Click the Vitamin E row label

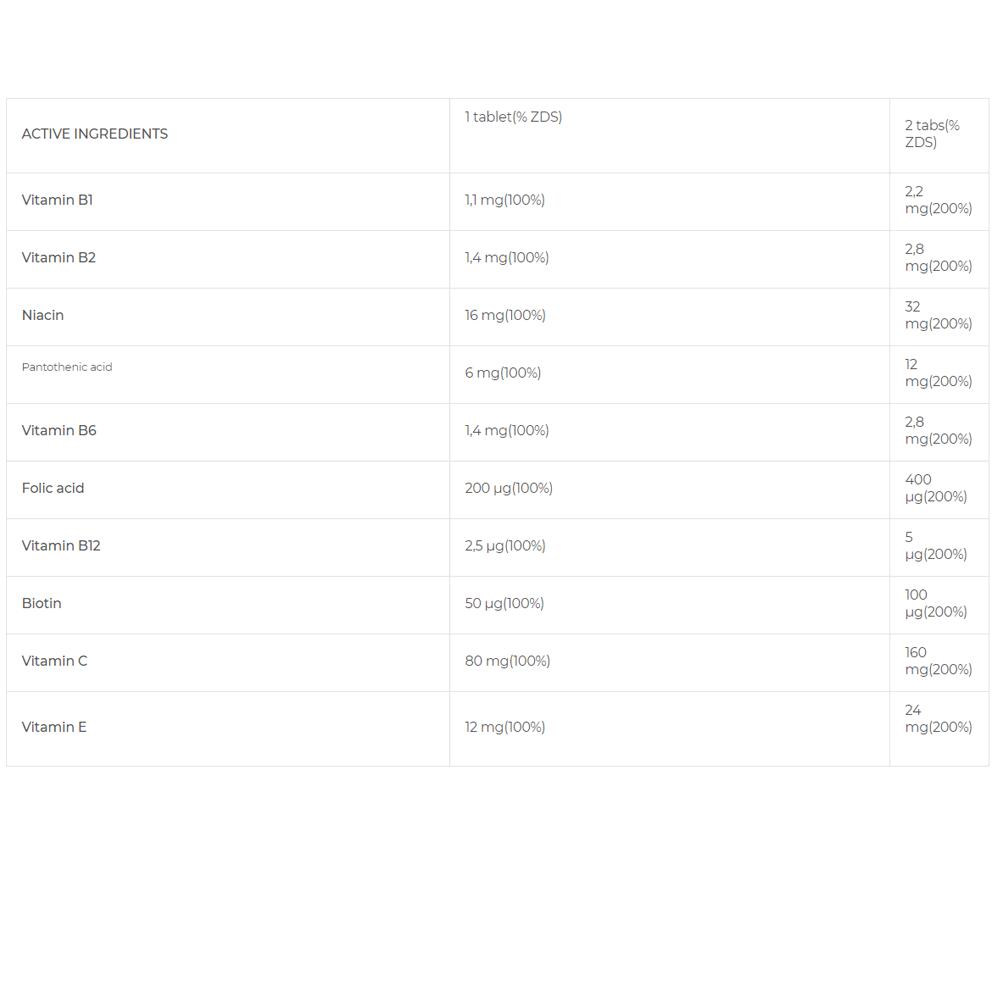(54, 727)
